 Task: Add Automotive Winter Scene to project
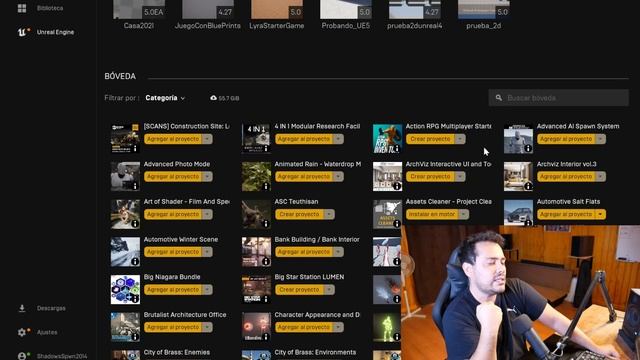click(173, 252)
